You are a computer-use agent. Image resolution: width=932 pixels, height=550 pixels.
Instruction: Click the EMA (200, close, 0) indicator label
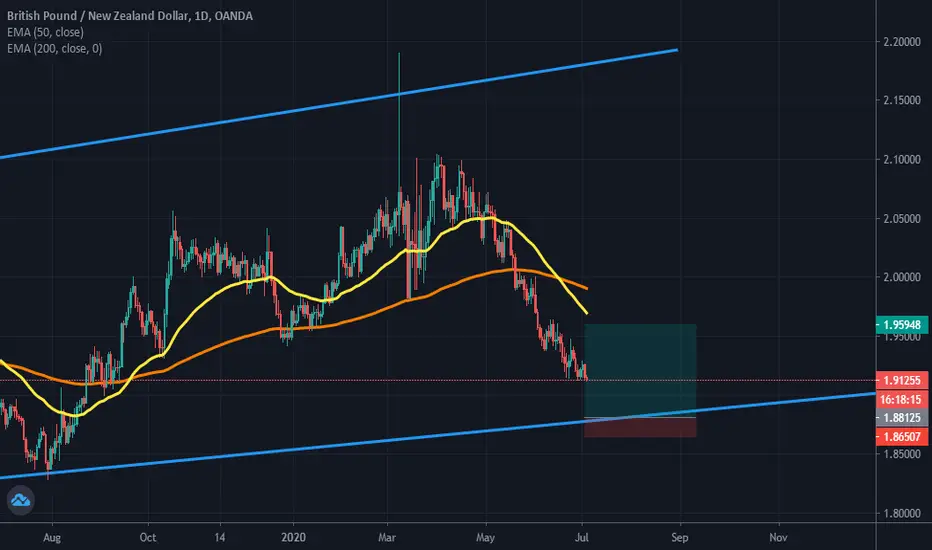click(55, 48)
